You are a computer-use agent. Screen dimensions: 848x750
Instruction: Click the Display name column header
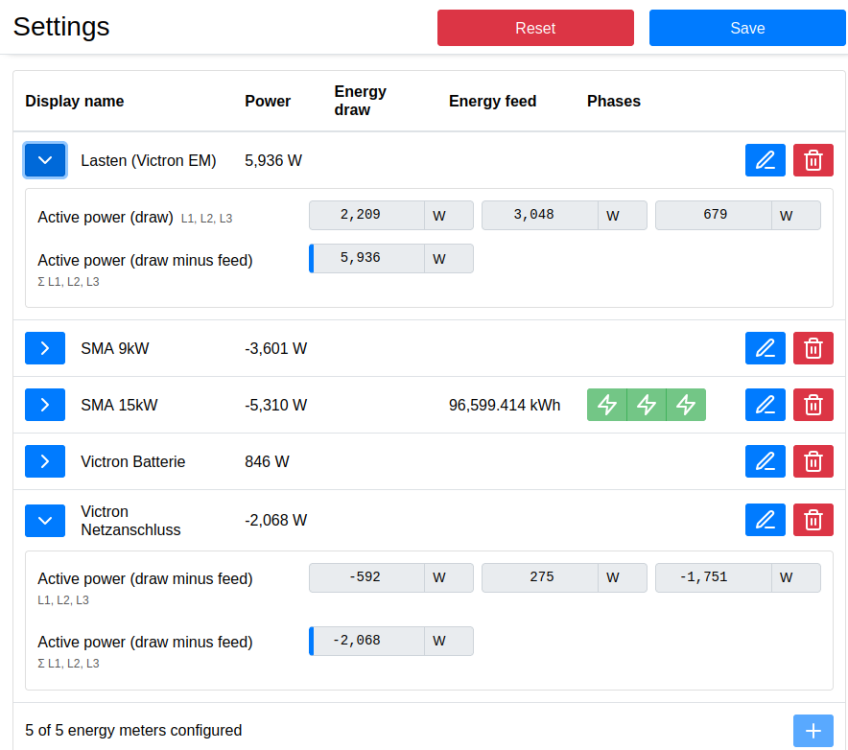tap(75, 101)
